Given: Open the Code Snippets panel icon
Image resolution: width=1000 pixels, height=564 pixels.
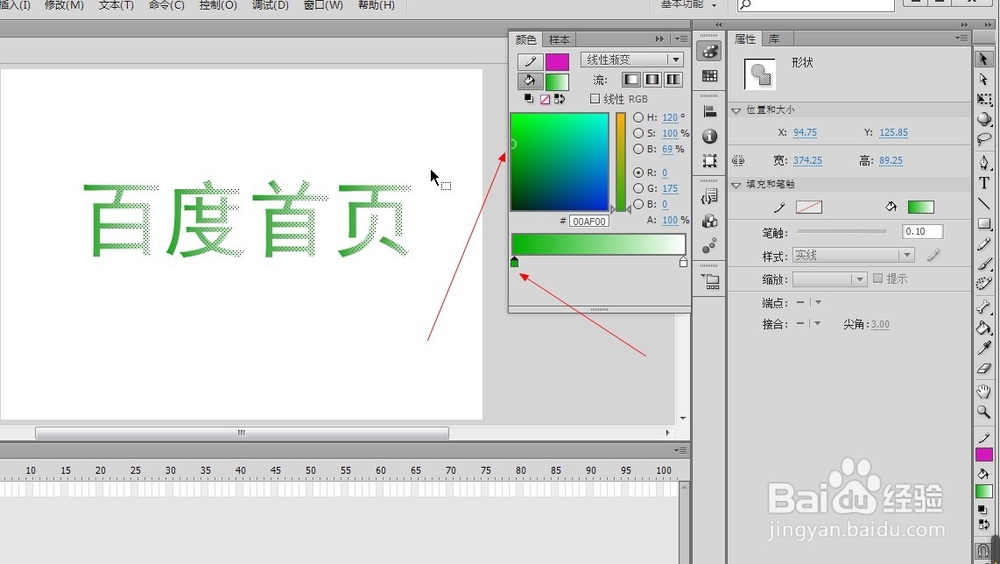Looking at the screenshot, I should [709, 197].
